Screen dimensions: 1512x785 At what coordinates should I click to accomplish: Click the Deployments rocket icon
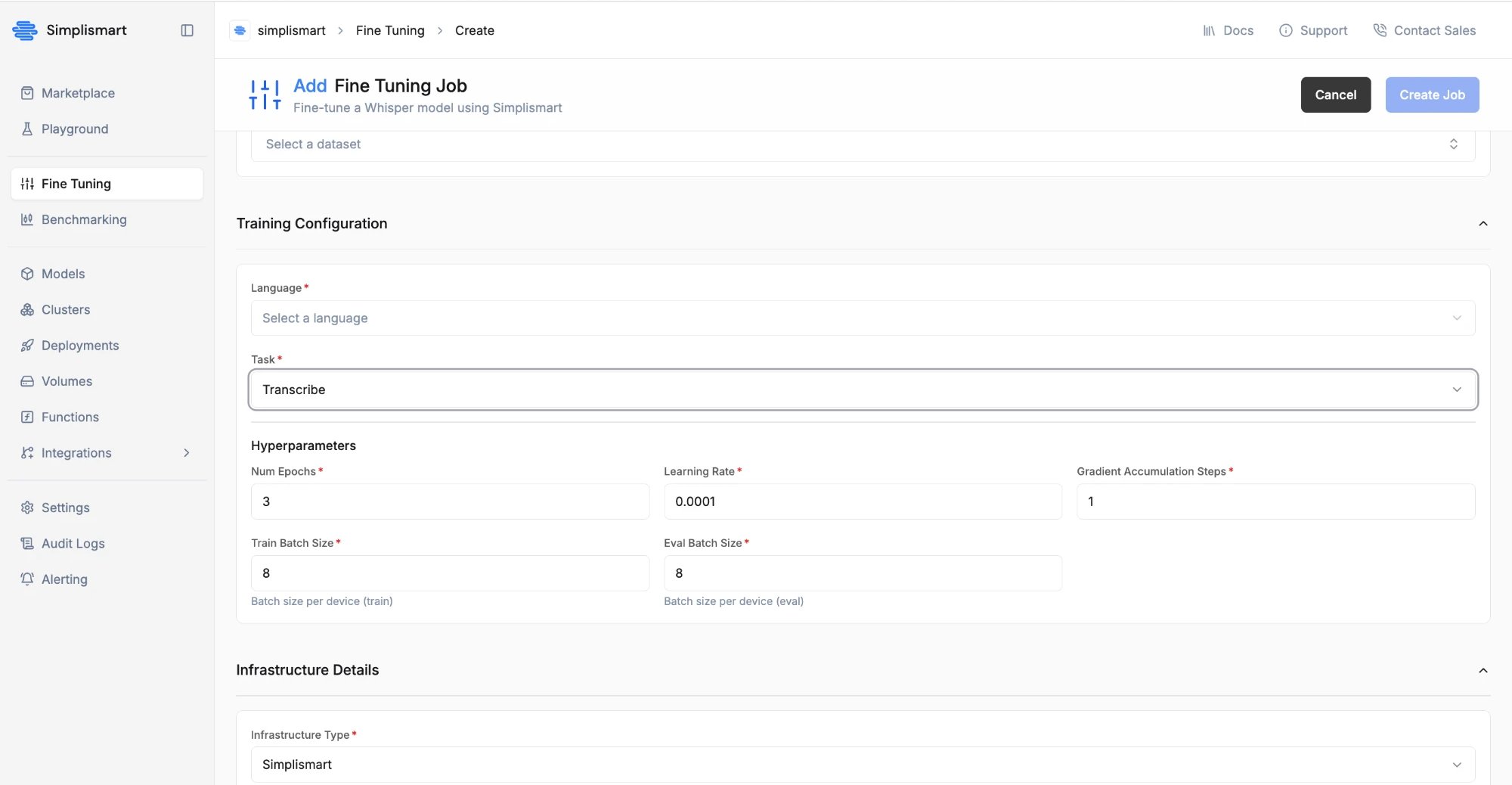pyautogui.click(x=27, y=346)
